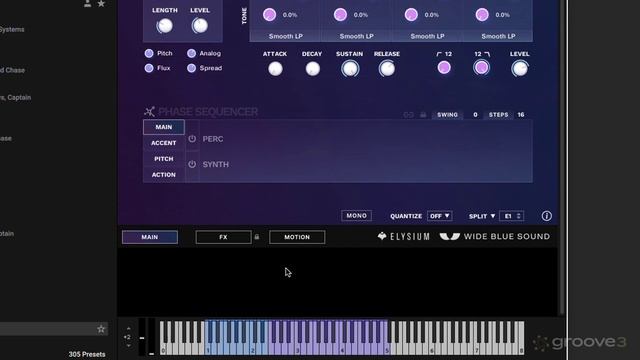Click the LEVEL knob beside LENGTH
Screen dimensions: 640x360
(200, 26)
